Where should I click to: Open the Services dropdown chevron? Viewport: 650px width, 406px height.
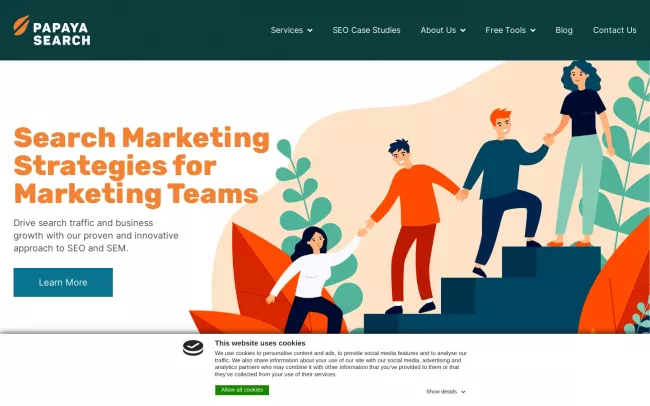(x=310, y=30)
